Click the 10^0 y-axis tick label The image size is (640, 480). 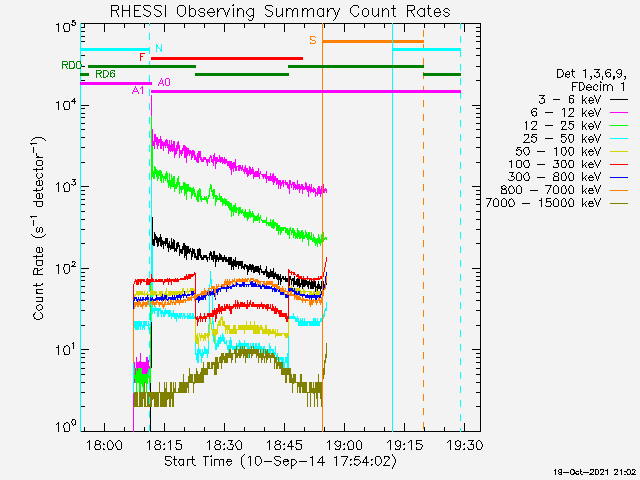[x=66, y=428]
